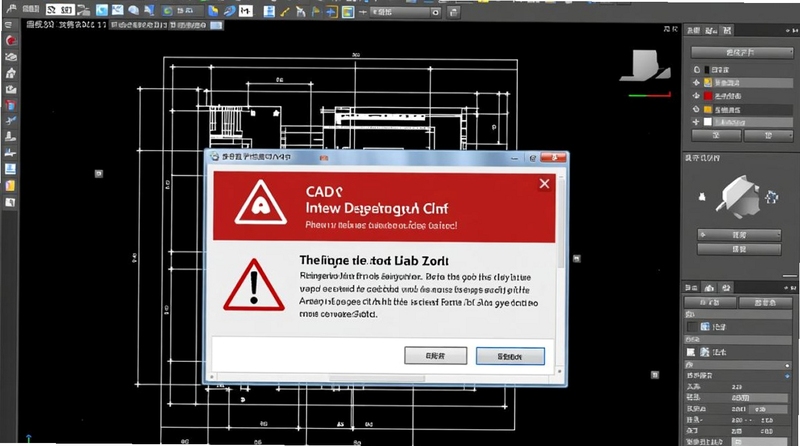Toggle the white checkbox in second properties section
Viewport: 800px width, 446px height.
(x=690, y=352)
